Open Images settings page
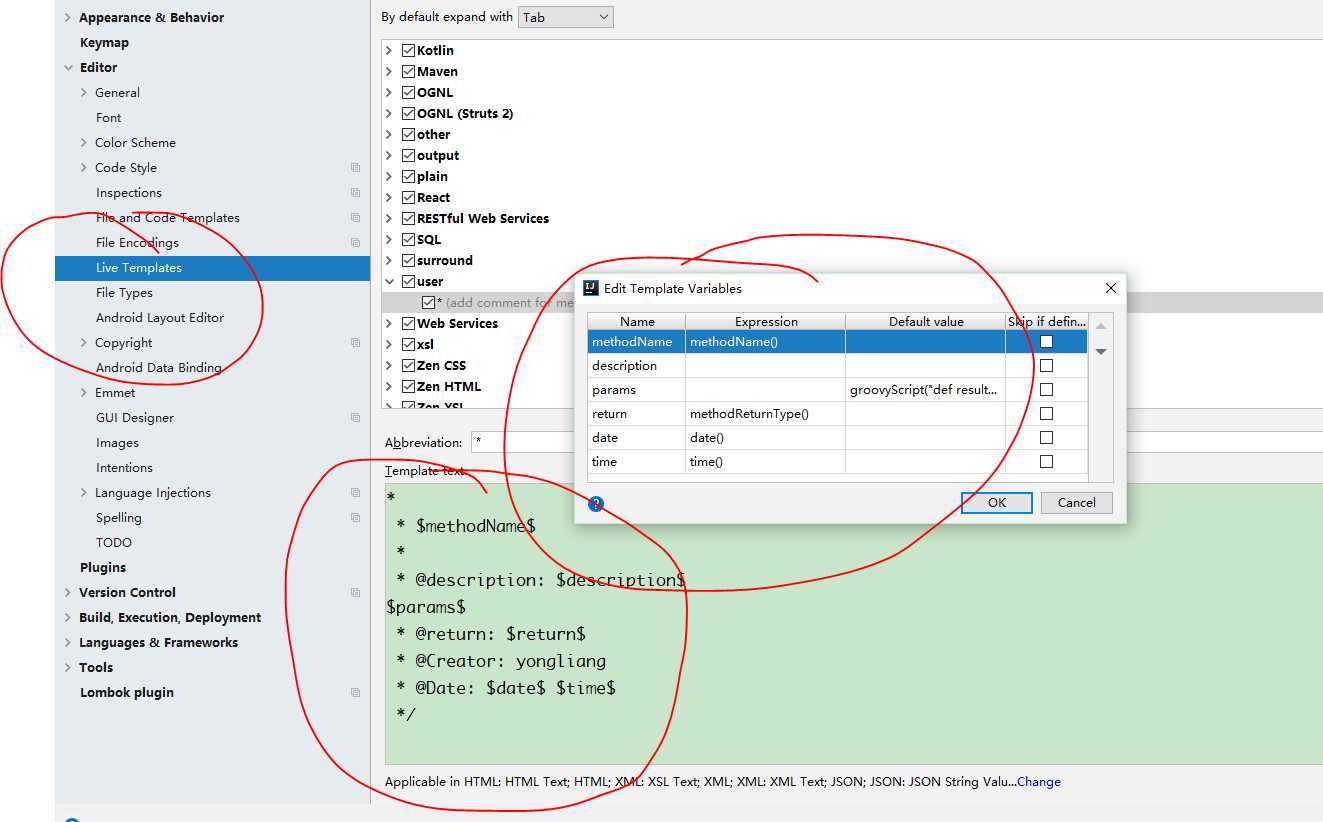 117,443
